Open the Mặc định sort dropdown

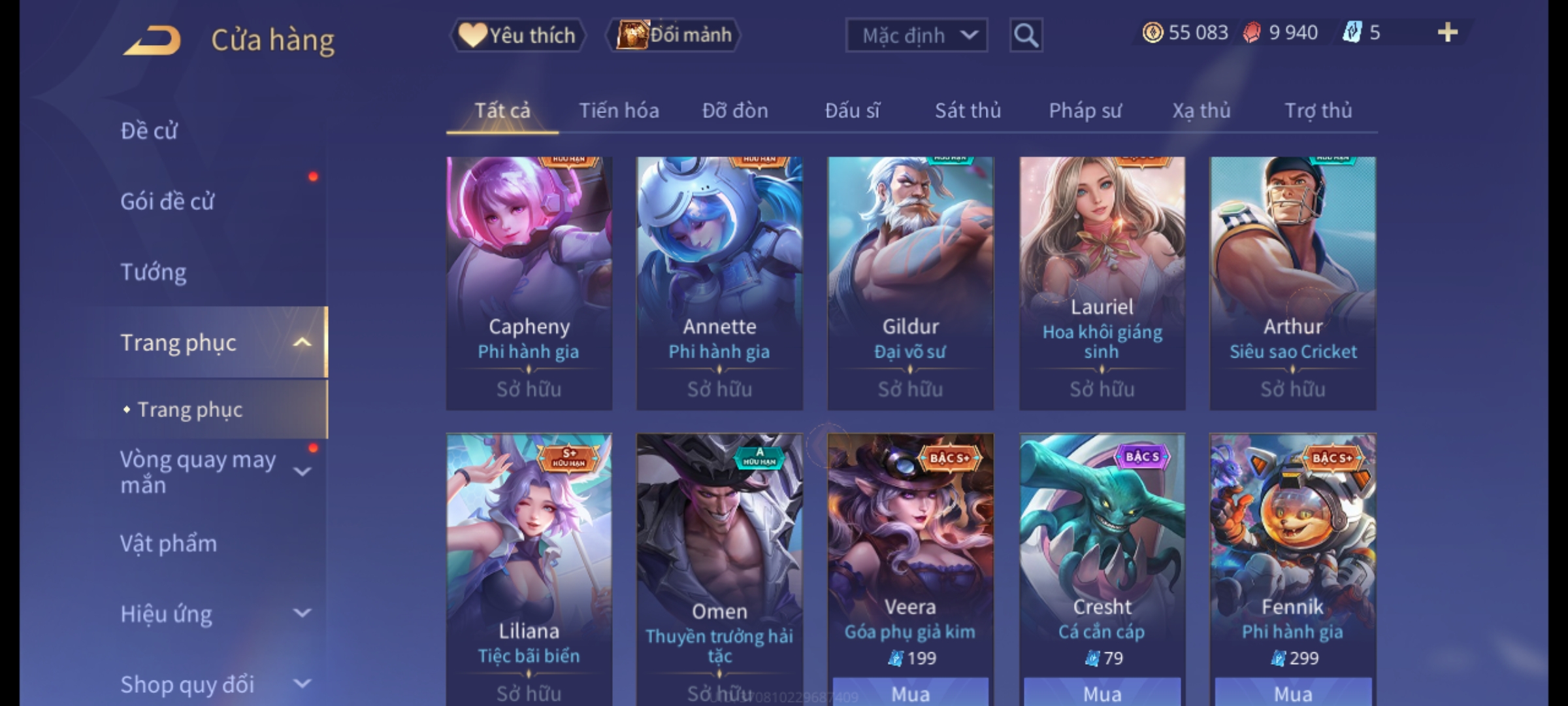(x=917, y=35)
